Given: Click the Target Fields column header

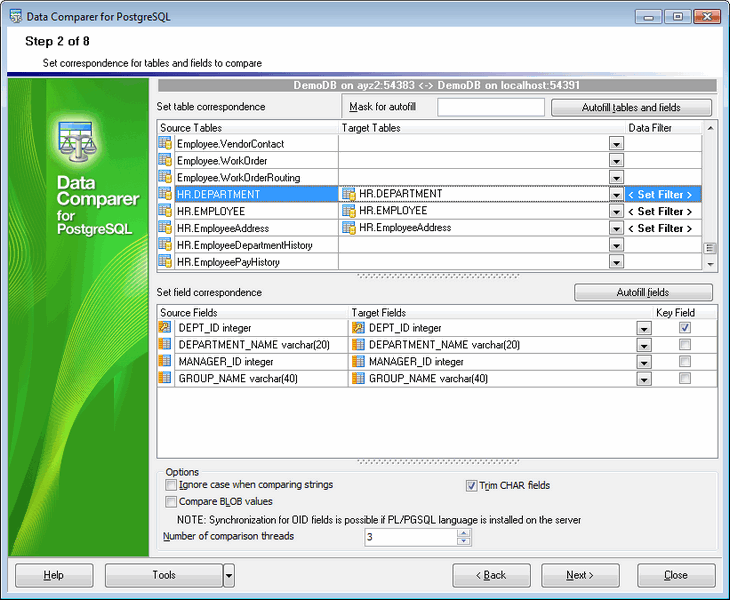Looking at the screenshot, I should pyautogui.click(x=500, y=313).
